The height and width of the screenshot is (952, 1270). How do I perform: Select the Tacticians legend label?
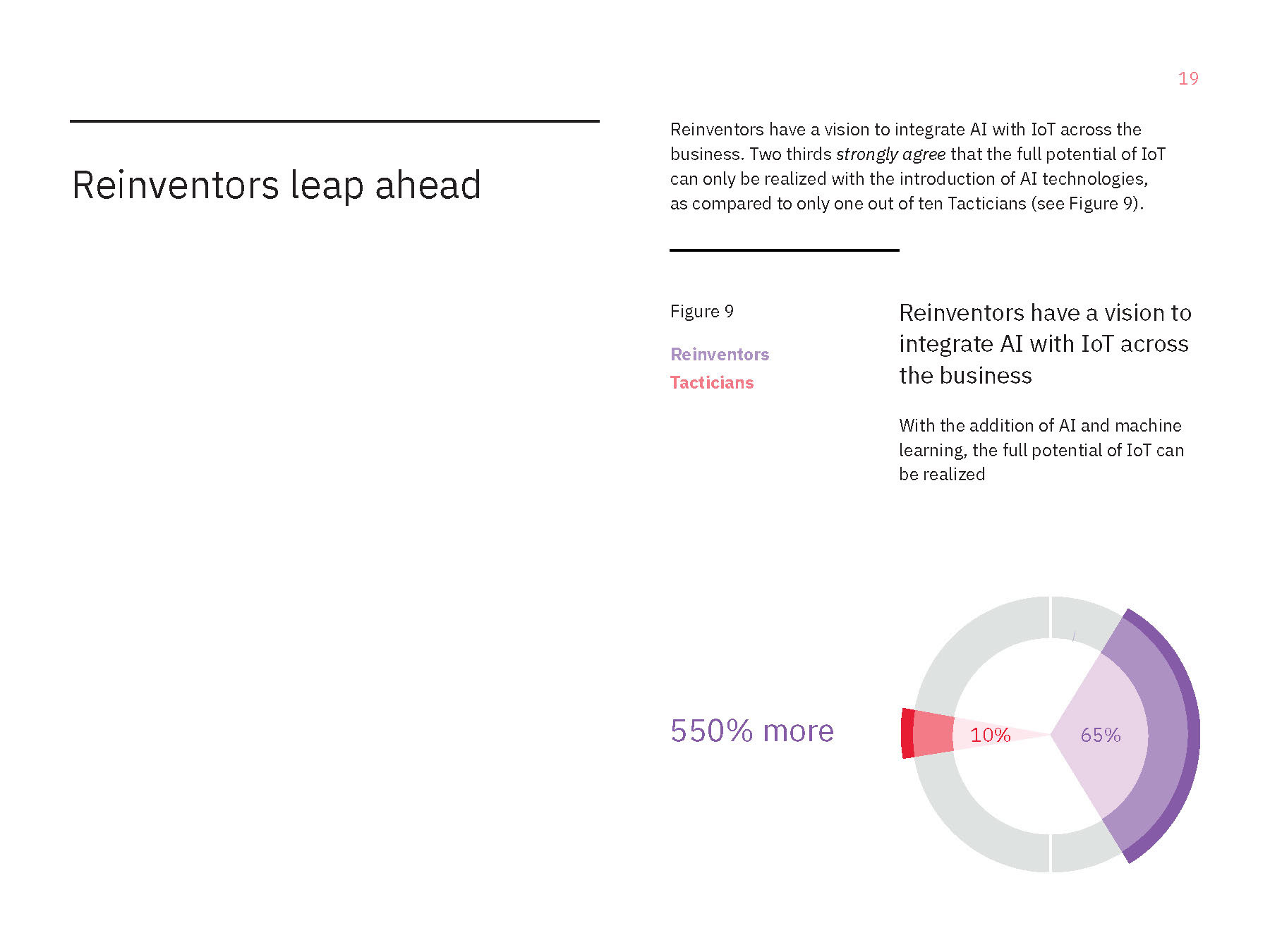pos(712,382)
